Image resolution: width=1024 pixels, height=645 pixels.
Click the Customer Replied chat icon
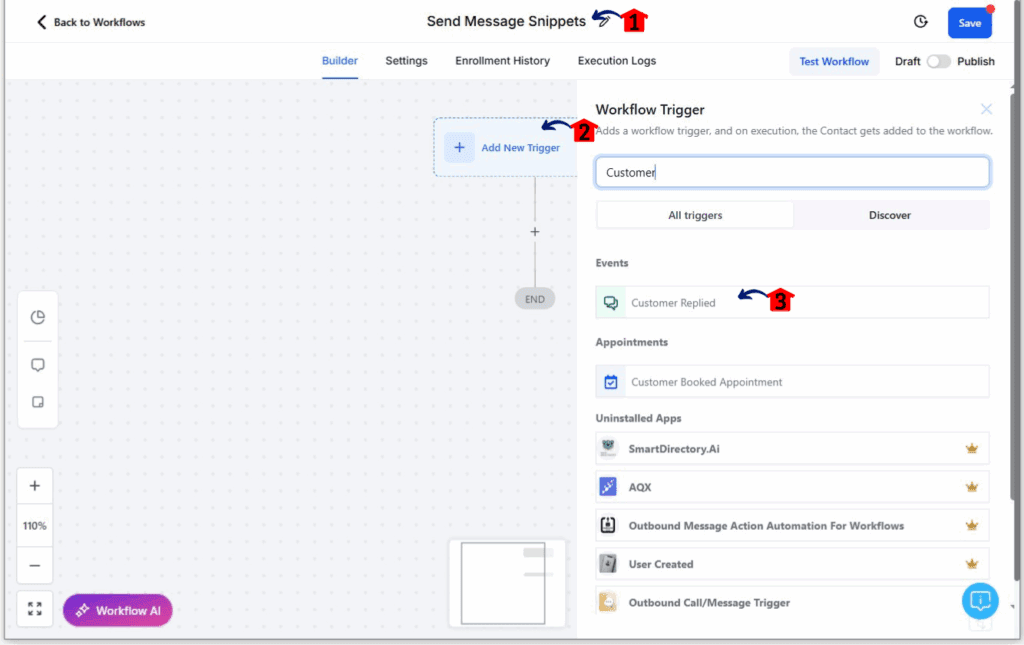(611, 302)
